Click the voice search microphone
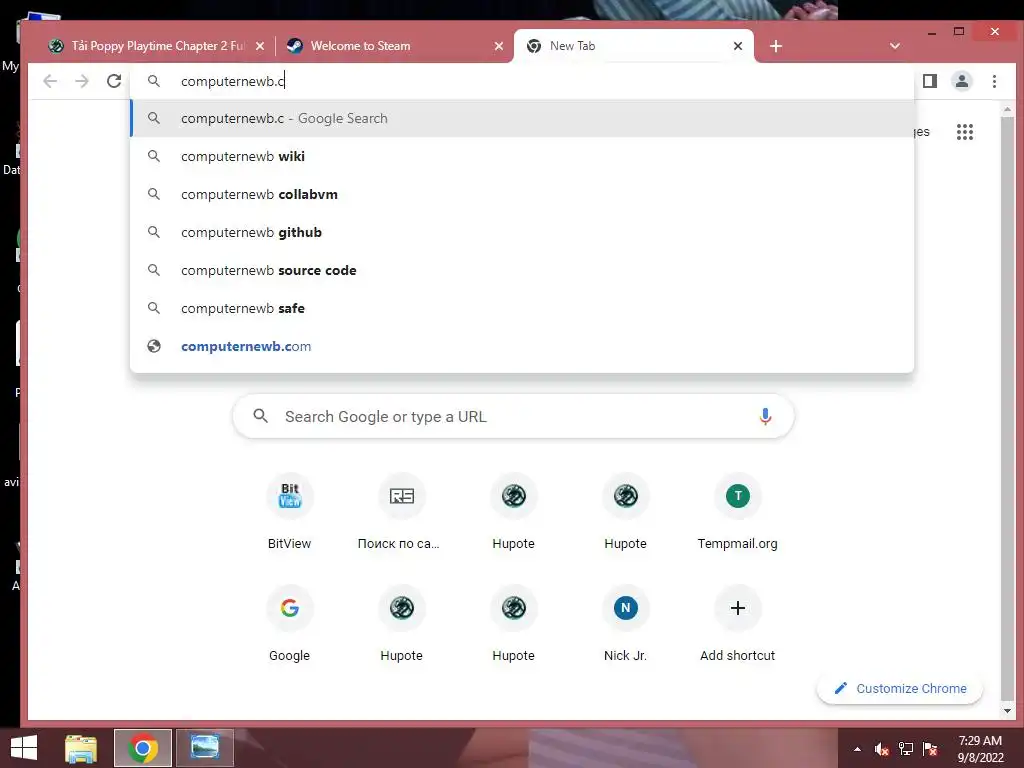Viewport: 1024px width, 768px height. (765, 417)
